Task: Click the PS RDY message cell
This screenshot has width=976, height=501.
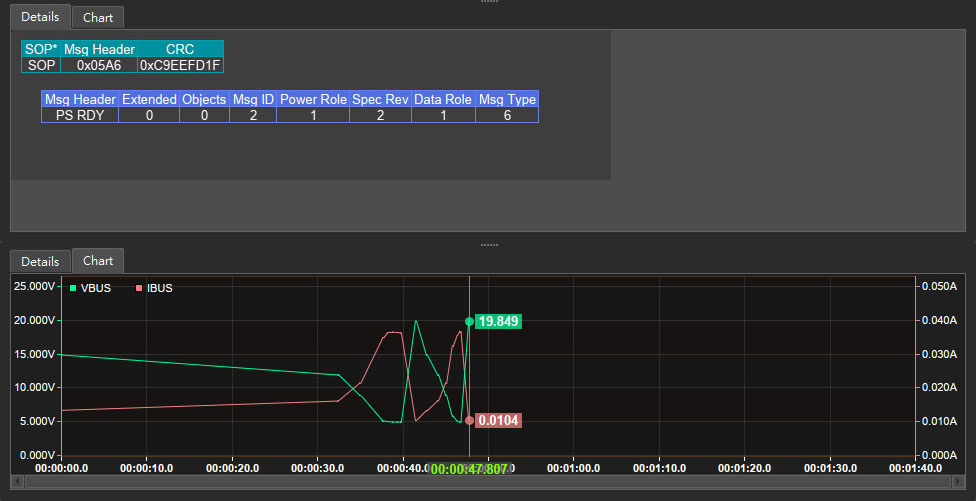Action: coord(80,115)
